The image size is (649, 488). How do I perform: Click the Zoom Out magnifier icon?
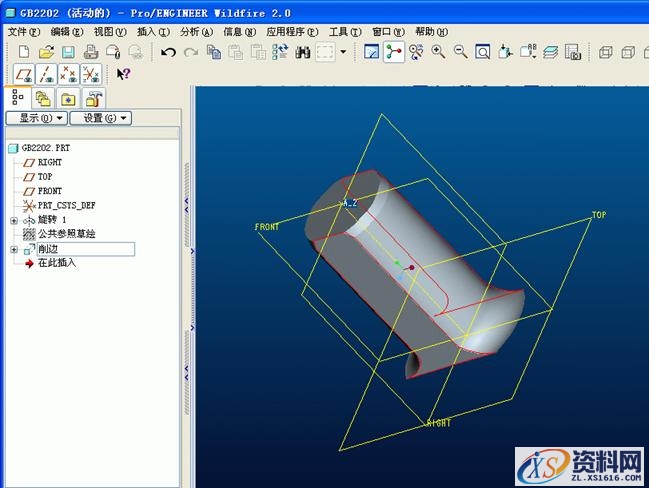(x=460, y=51)
